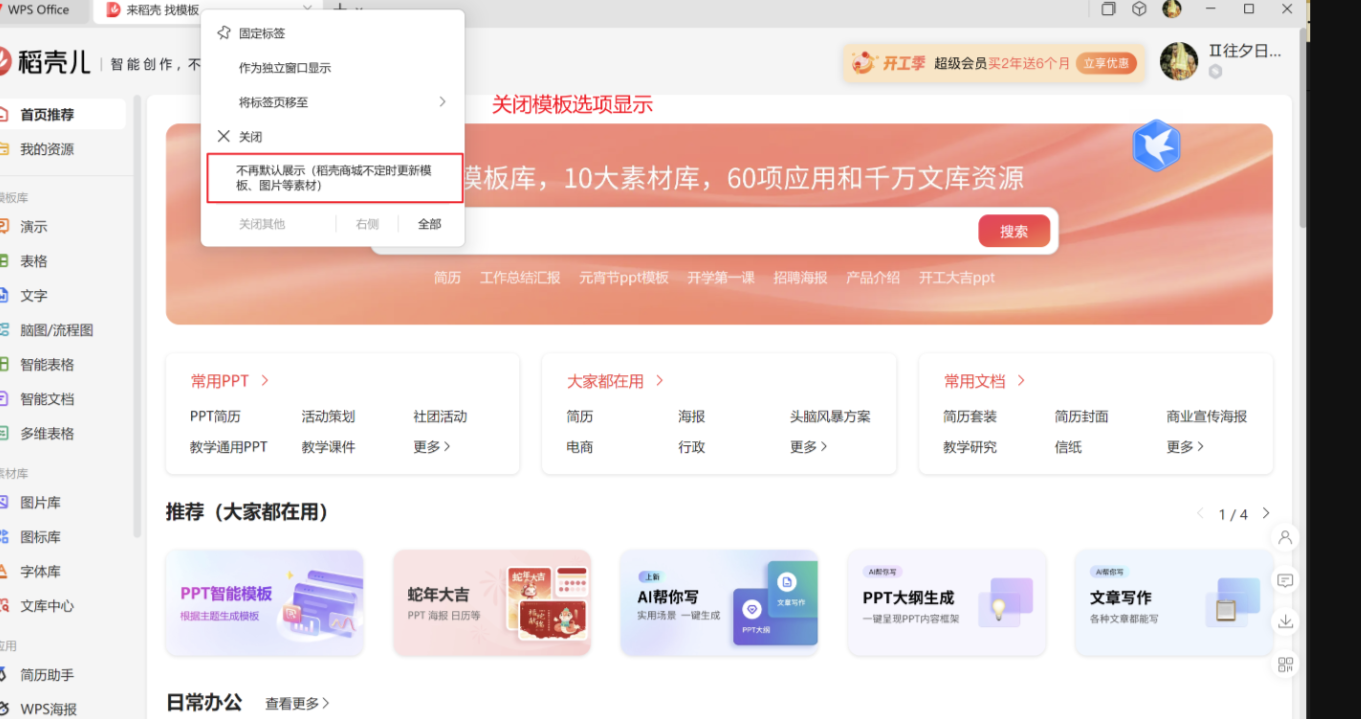Click 查看更多 link beside 日常办公
This screenshot has height=719, width=1361.
(x=297, y=704)
